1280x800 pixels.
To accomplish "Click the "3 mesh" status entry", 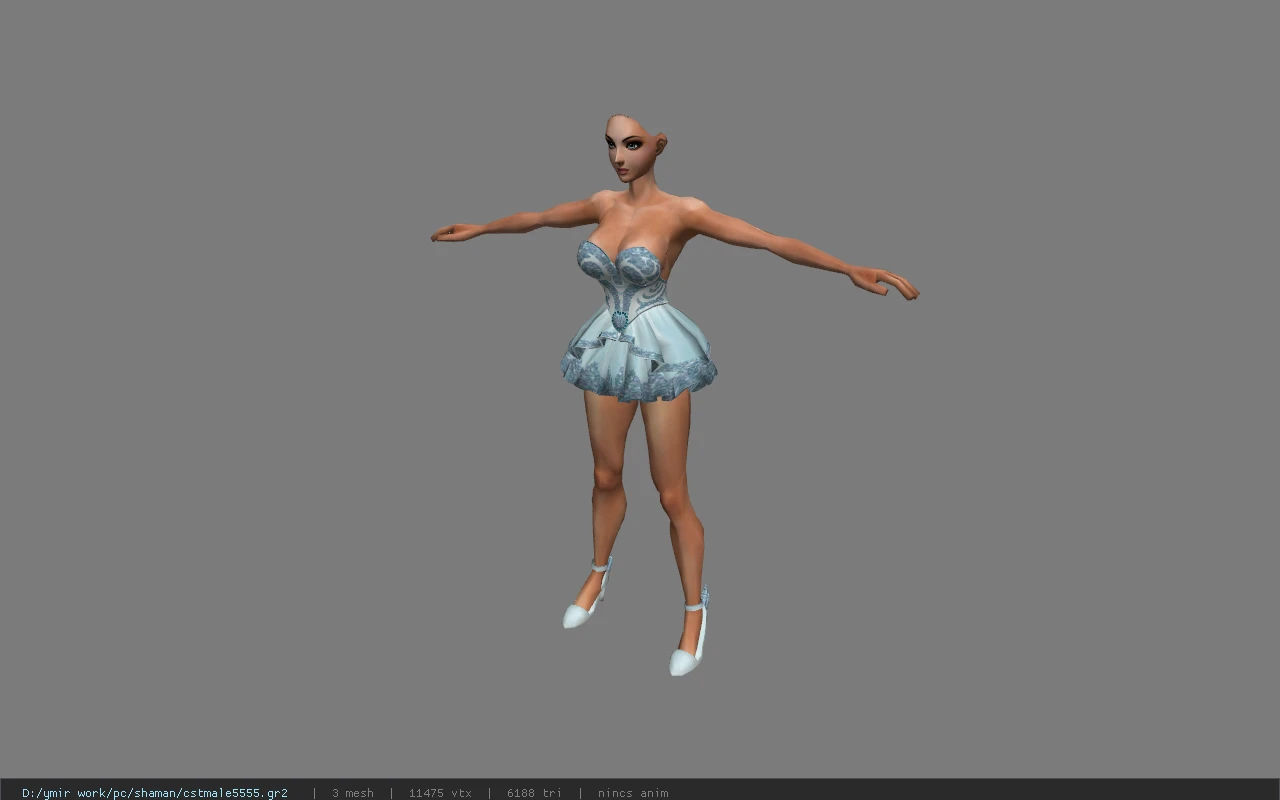I will (x=353, y=793).
